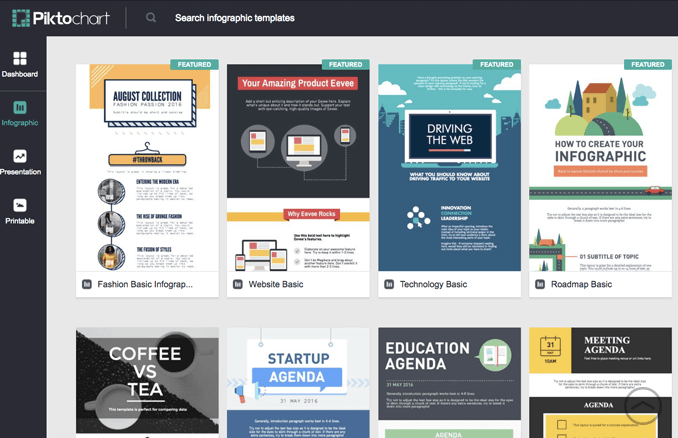This screenshot has height=438, width=678.
Task: Click the scroll-to-top arrow button
Action: [x=643, y=405]
